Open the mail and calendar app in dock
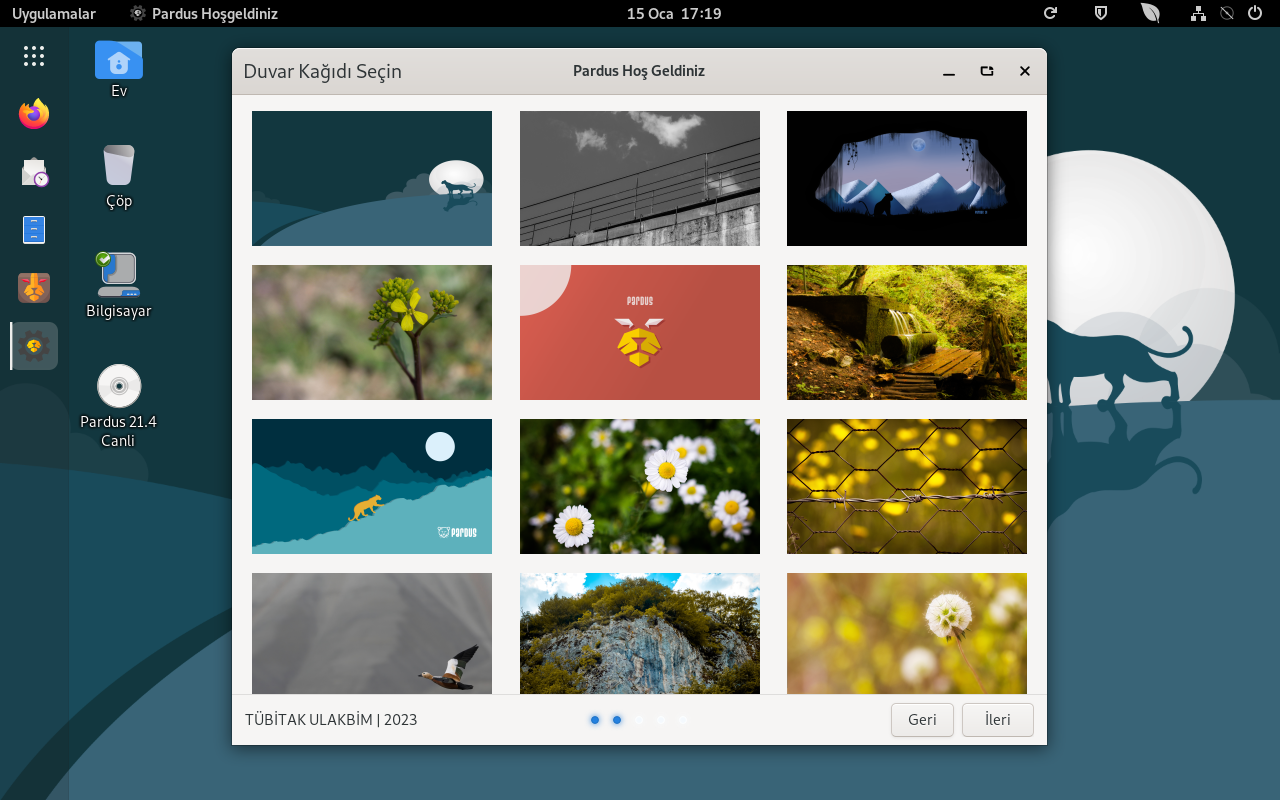1280x800 pixels. (x=34, y=172)
